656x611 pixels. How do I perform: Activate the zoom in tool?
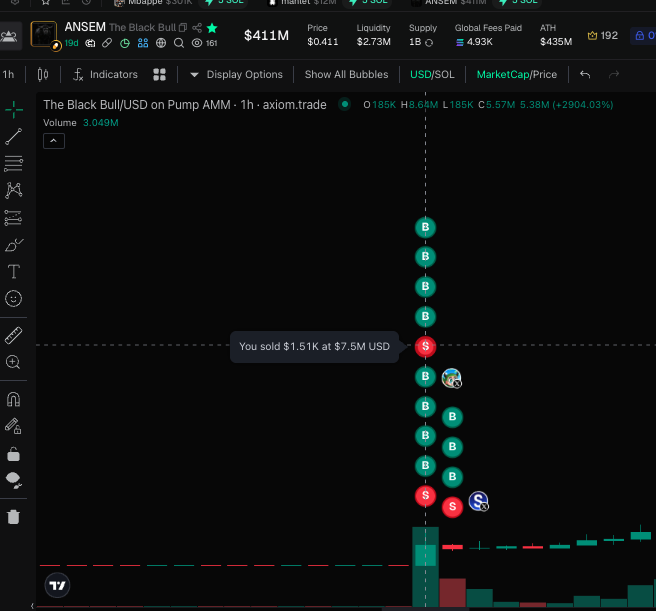click(x=13, y=362)
